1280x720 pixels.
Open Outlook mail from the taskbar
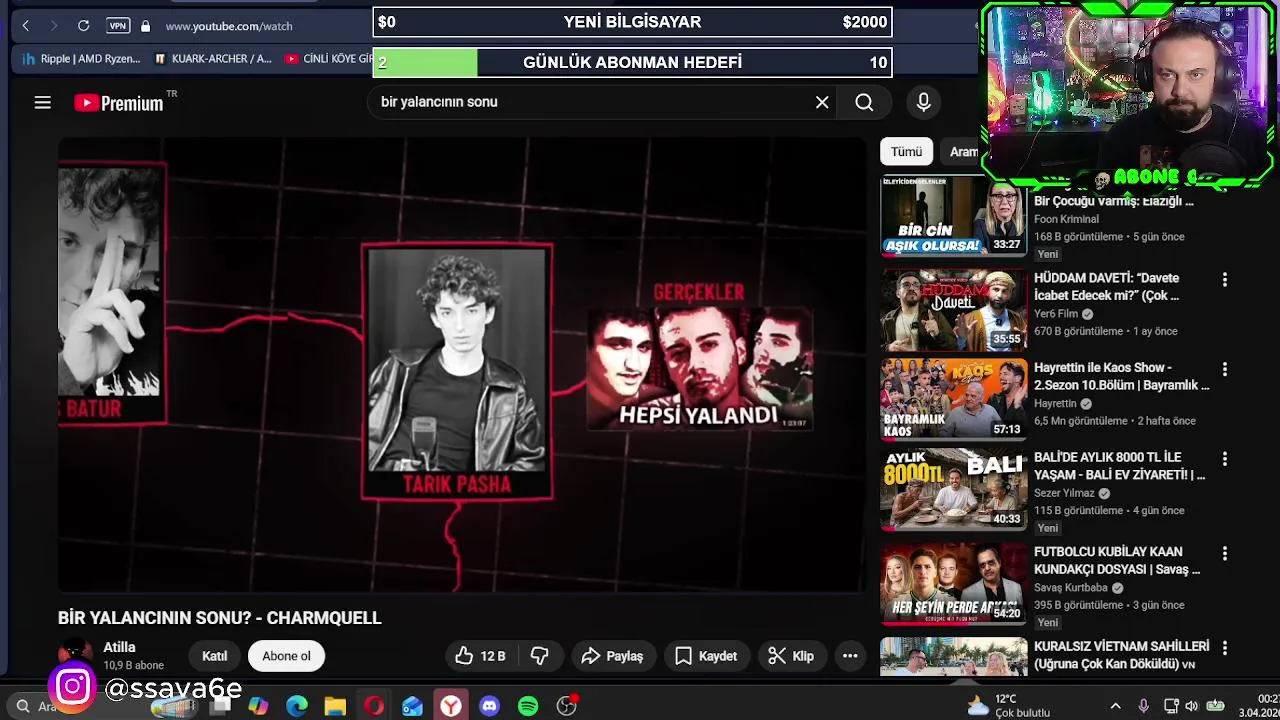(412, 706)
